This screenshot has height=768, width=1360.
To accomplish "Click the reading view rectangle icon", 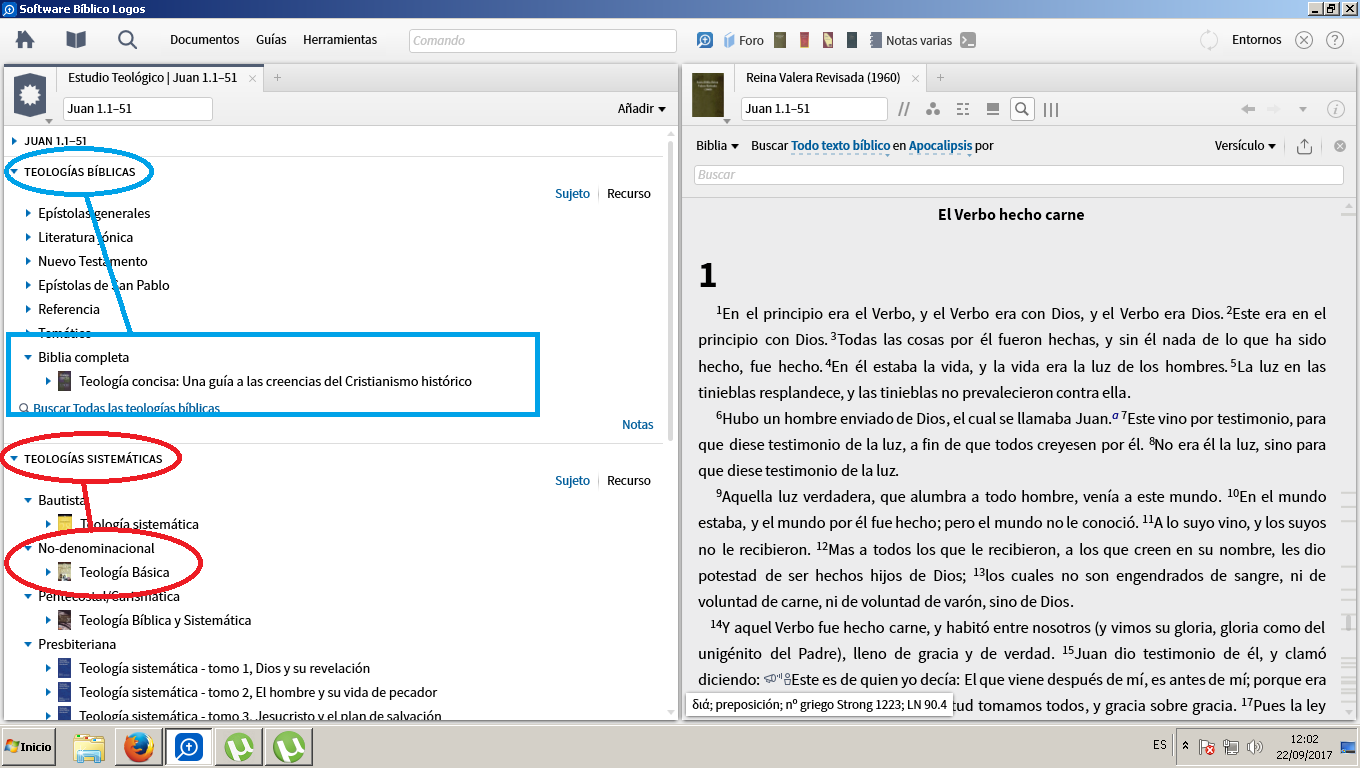I will (x=993, y=109).
